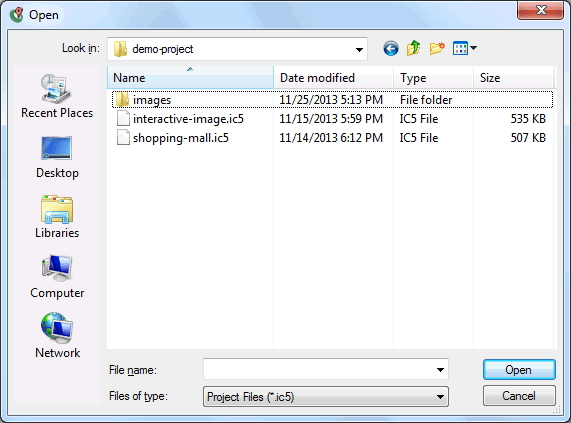Open Libraries from the sidebar
This screenshot has width=571, height=423.
point(57,217)
